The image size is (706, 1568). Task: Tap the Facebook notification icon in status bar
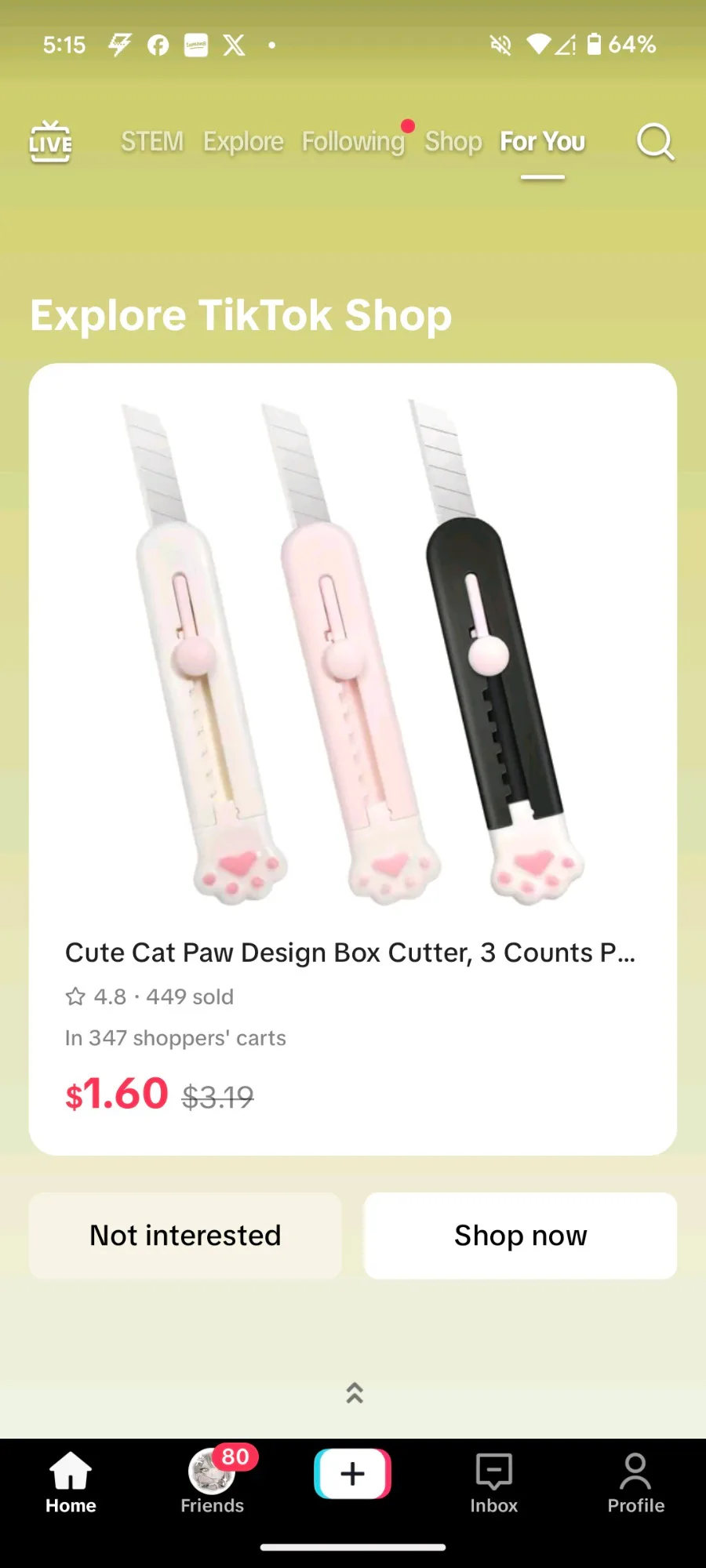click(158, 45)
